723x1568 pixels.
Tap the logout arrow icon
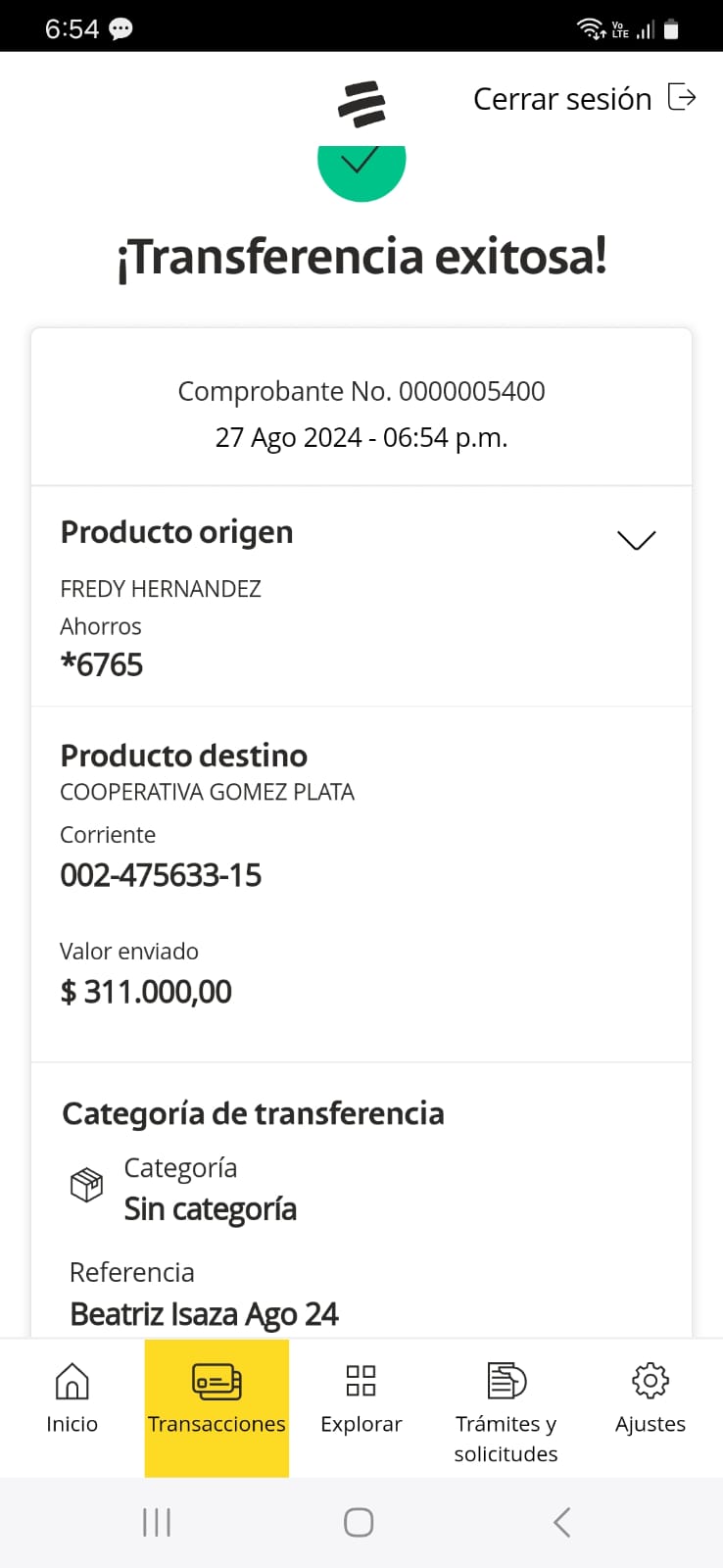[682, 98]
